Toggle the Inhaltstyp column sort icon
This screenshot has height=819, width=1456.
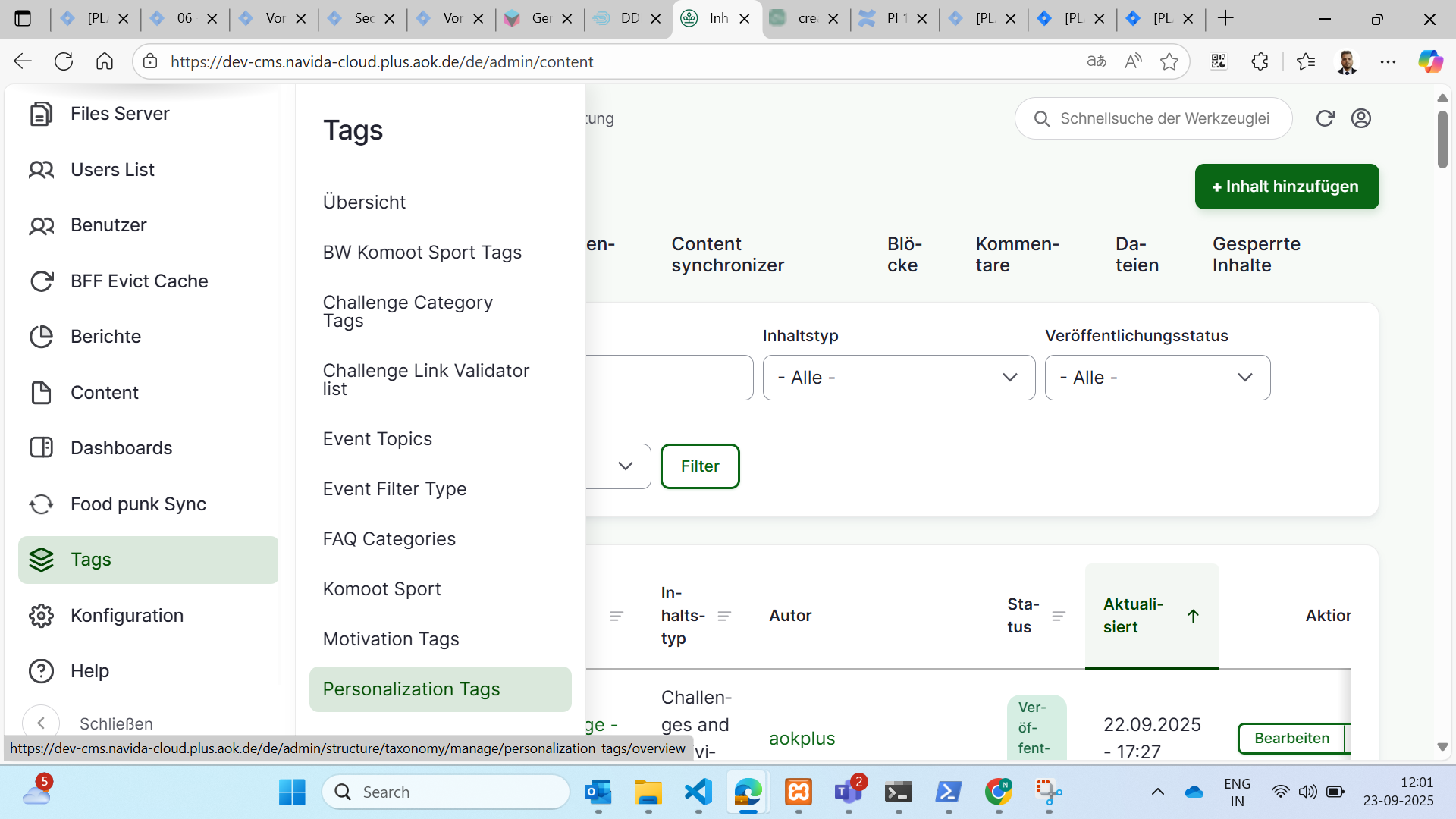[724, 616]
